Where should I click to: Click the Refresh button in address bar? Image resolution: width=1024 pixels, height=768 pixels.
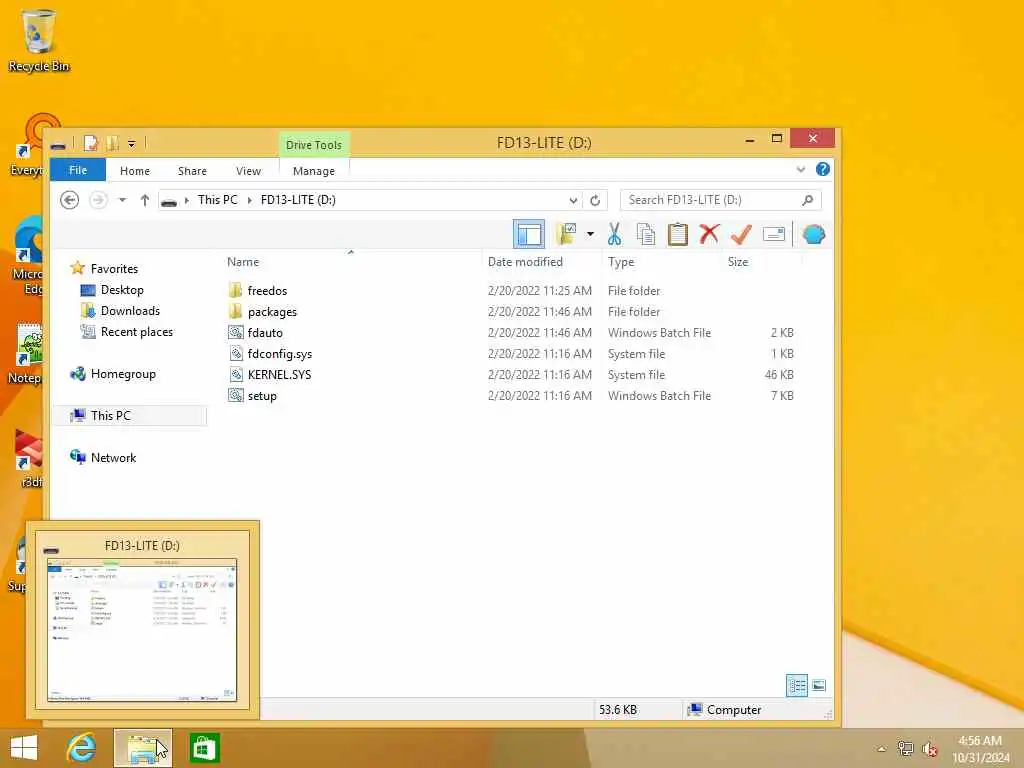(x=595, y=200)
